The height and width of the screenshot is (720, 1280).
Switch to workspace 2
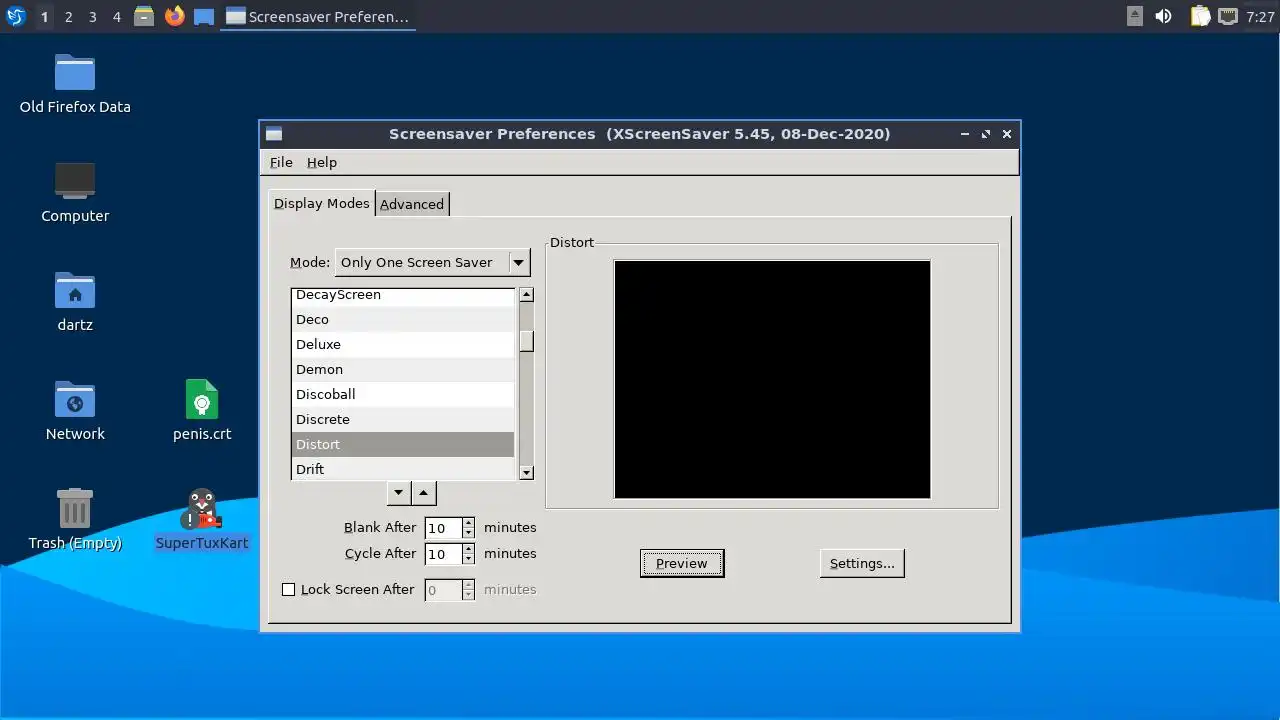click(x=68, y=16)
